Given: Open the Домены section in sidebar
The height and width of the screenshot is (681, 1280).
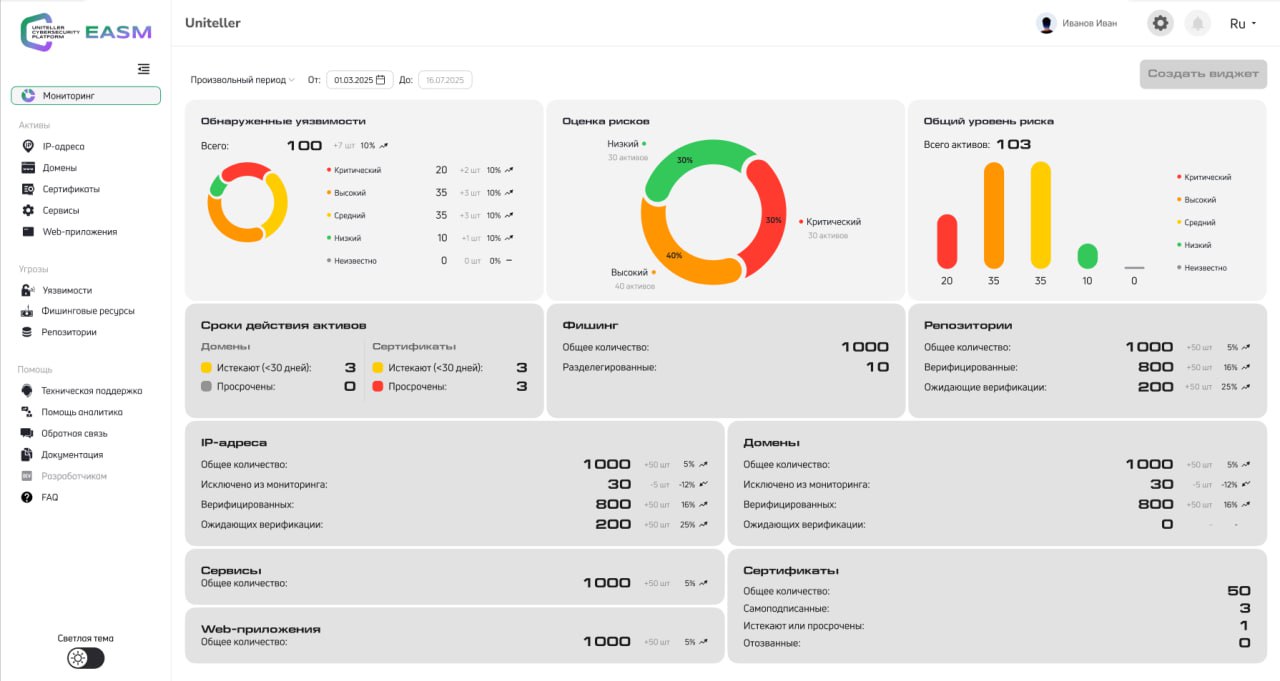Looking at the screenshot, I should 59,168.
